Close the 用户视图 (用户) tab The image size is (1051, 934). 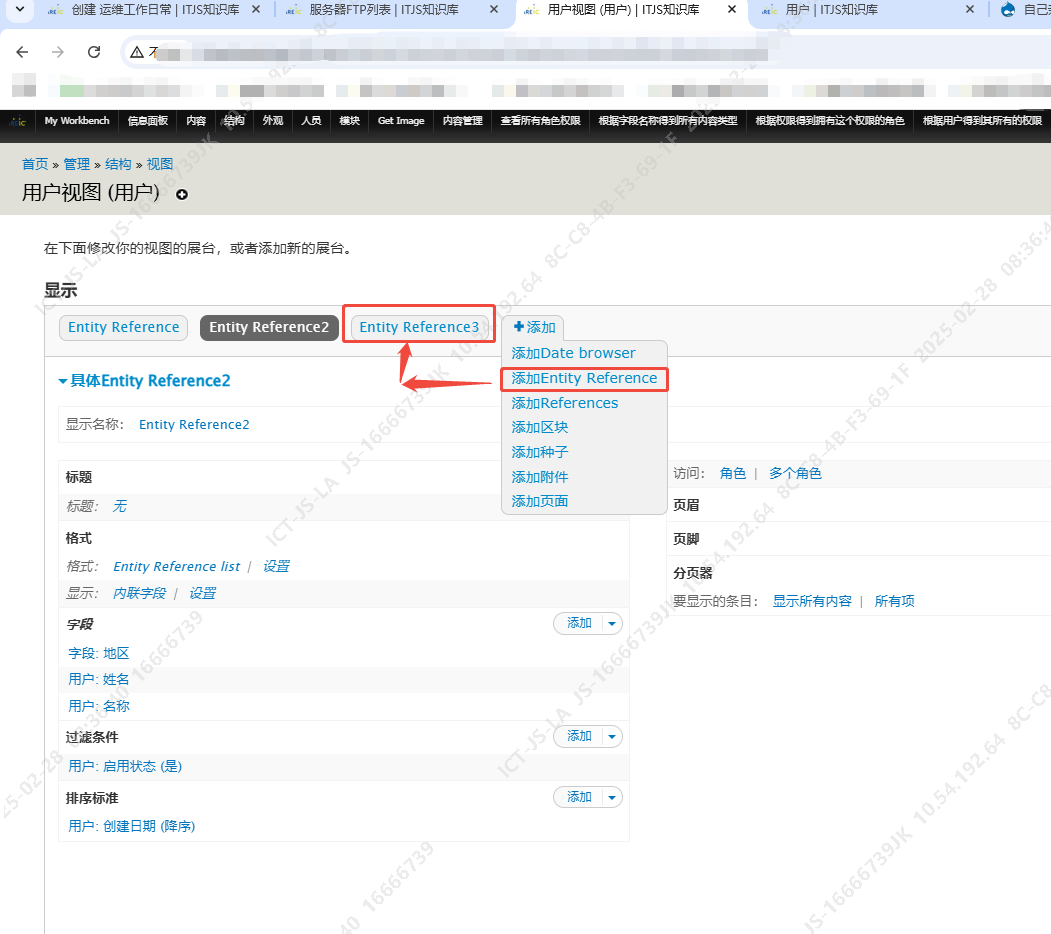[732, 9]
